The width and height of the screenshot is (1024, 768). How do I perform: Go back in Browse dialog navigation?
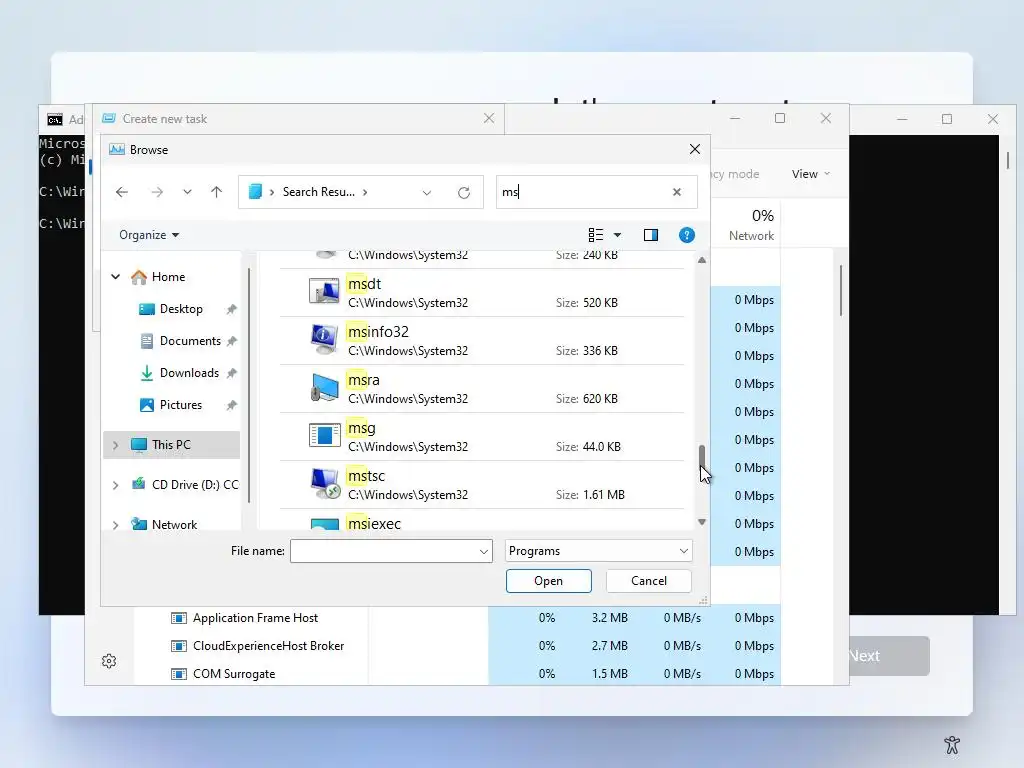point(121,192)
